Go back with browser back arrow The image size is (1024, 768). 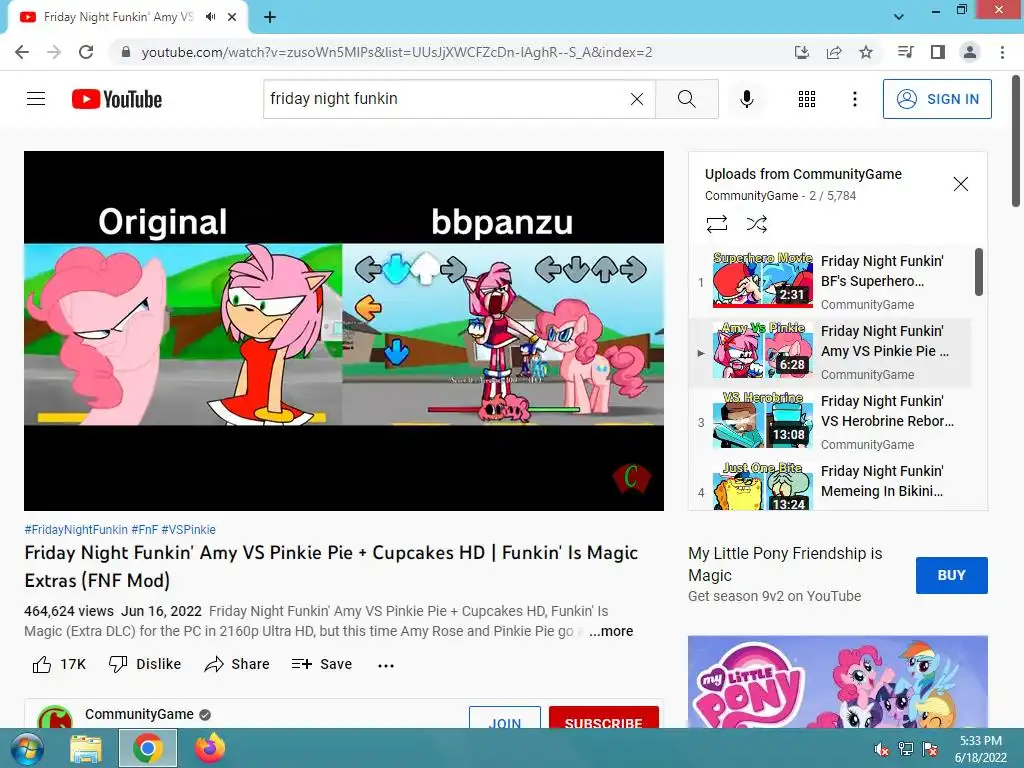(22, 52)
